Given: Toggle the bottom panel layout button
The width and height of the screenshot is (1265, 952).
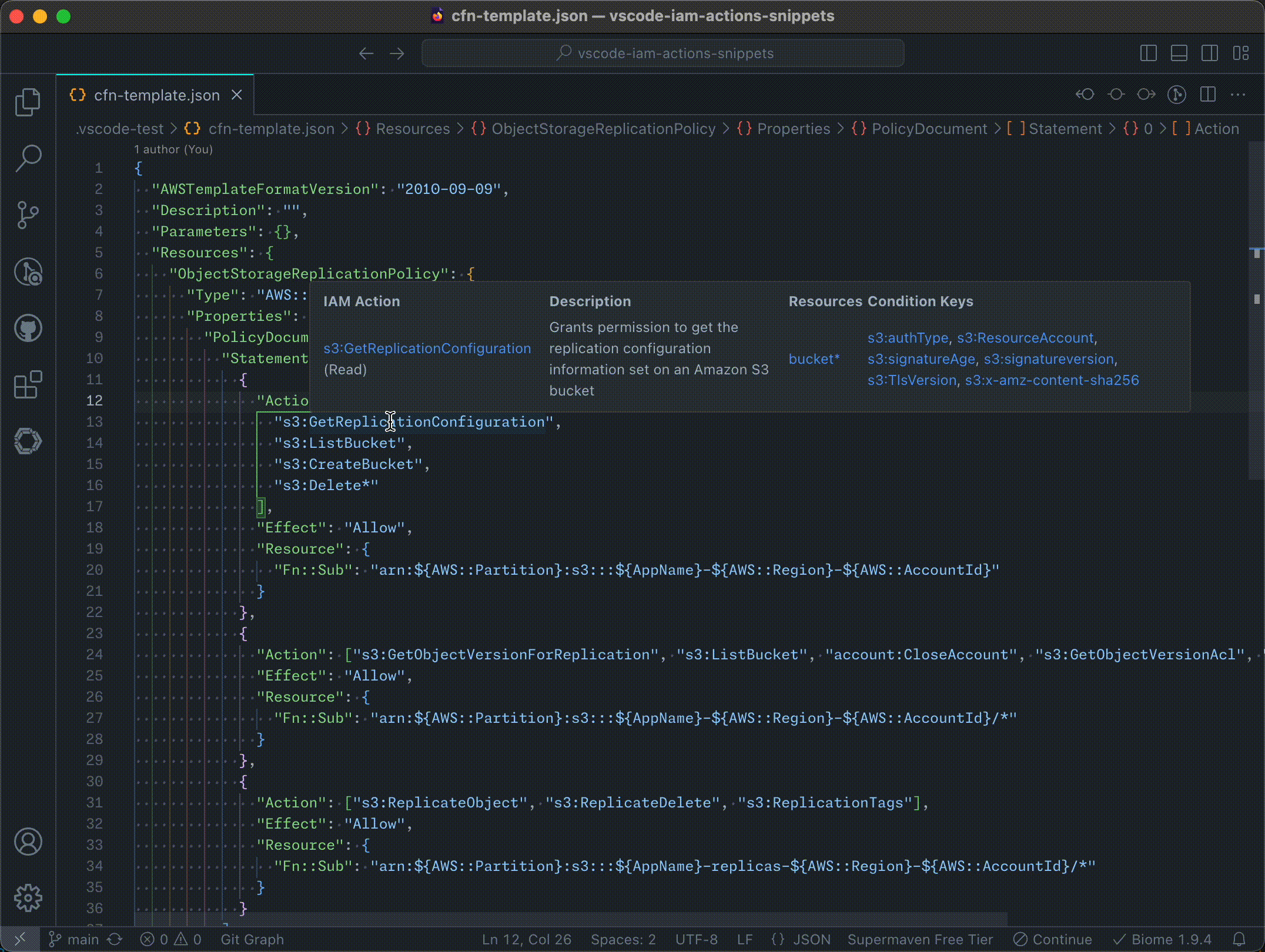Looking at the screenshot, I should [1179, 53].
